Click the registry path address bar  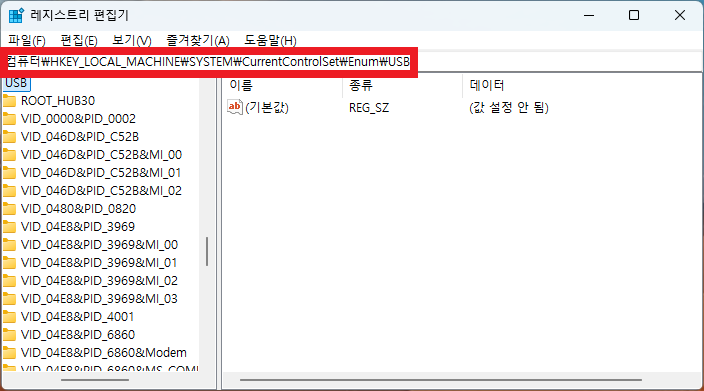tap(352, 62)
